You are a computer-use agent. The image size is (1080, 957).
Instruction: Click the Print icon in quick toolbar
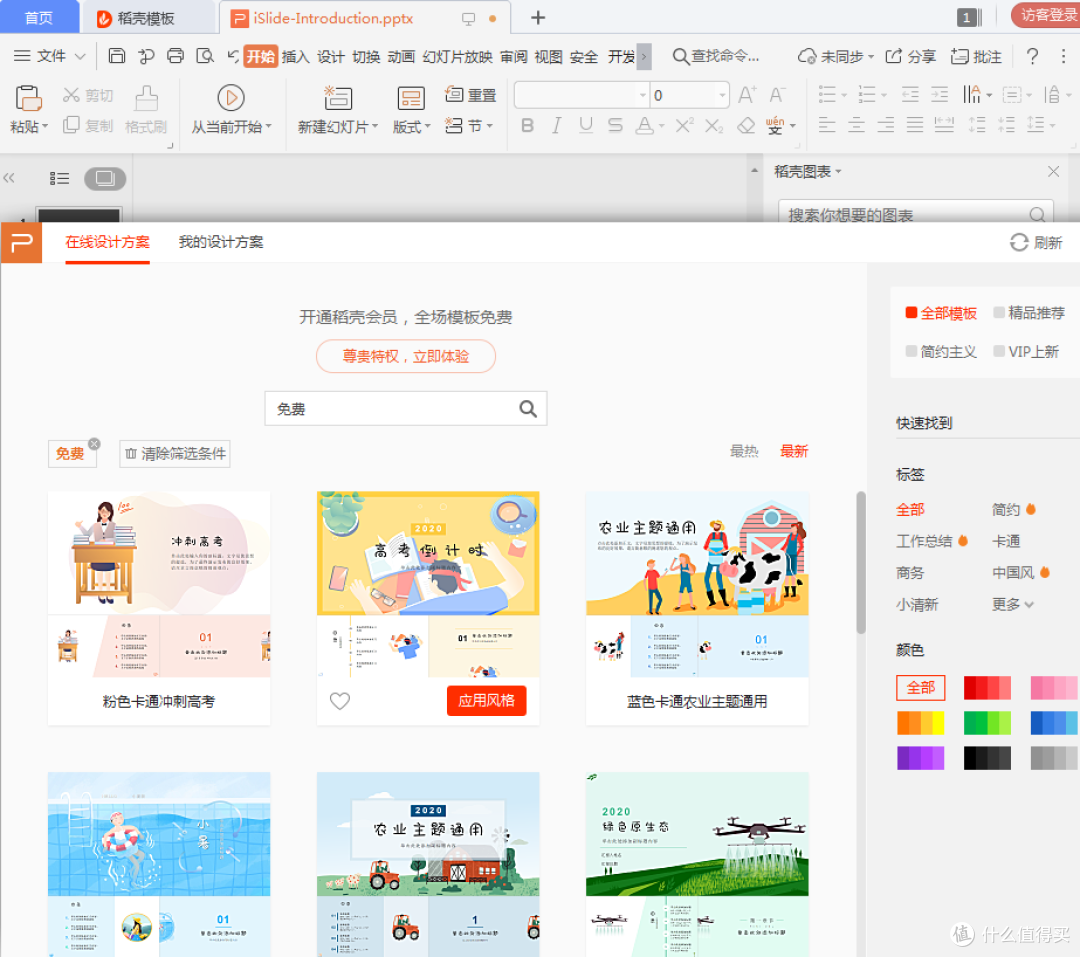176,56
